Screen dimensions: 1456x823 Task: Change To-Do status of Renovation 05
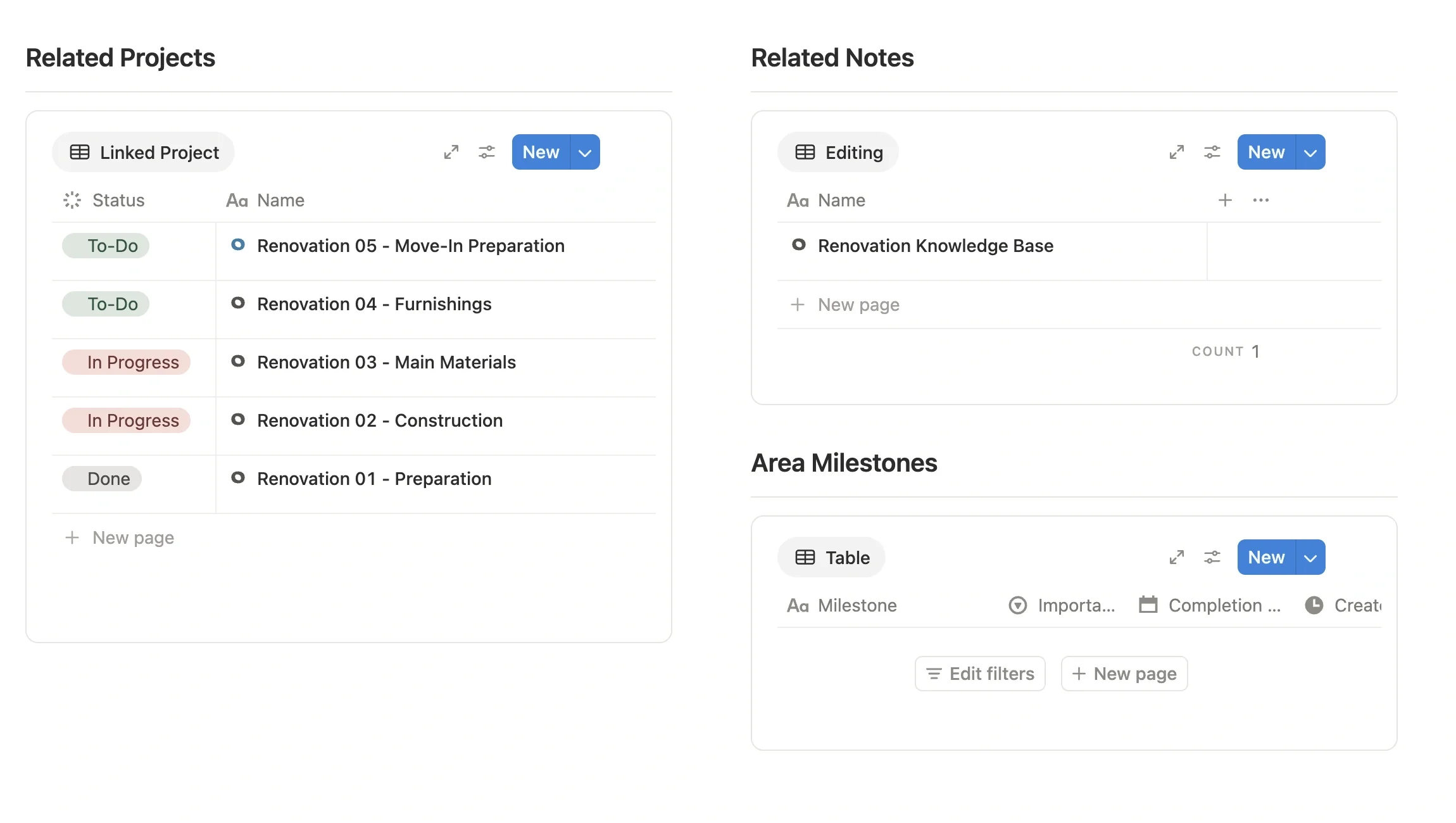pyautogui.click(x=106, y=246)
